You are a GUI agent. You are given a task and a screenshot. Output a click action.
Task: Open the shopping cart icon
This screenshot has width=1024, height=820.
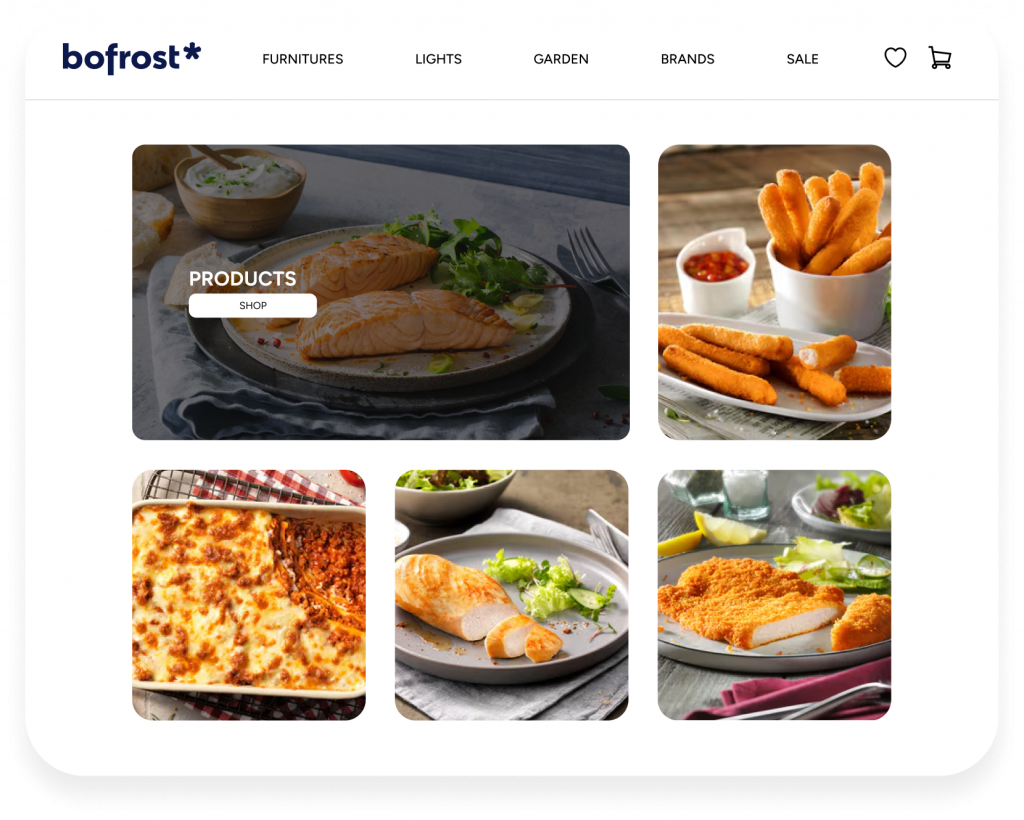[940, 57]
